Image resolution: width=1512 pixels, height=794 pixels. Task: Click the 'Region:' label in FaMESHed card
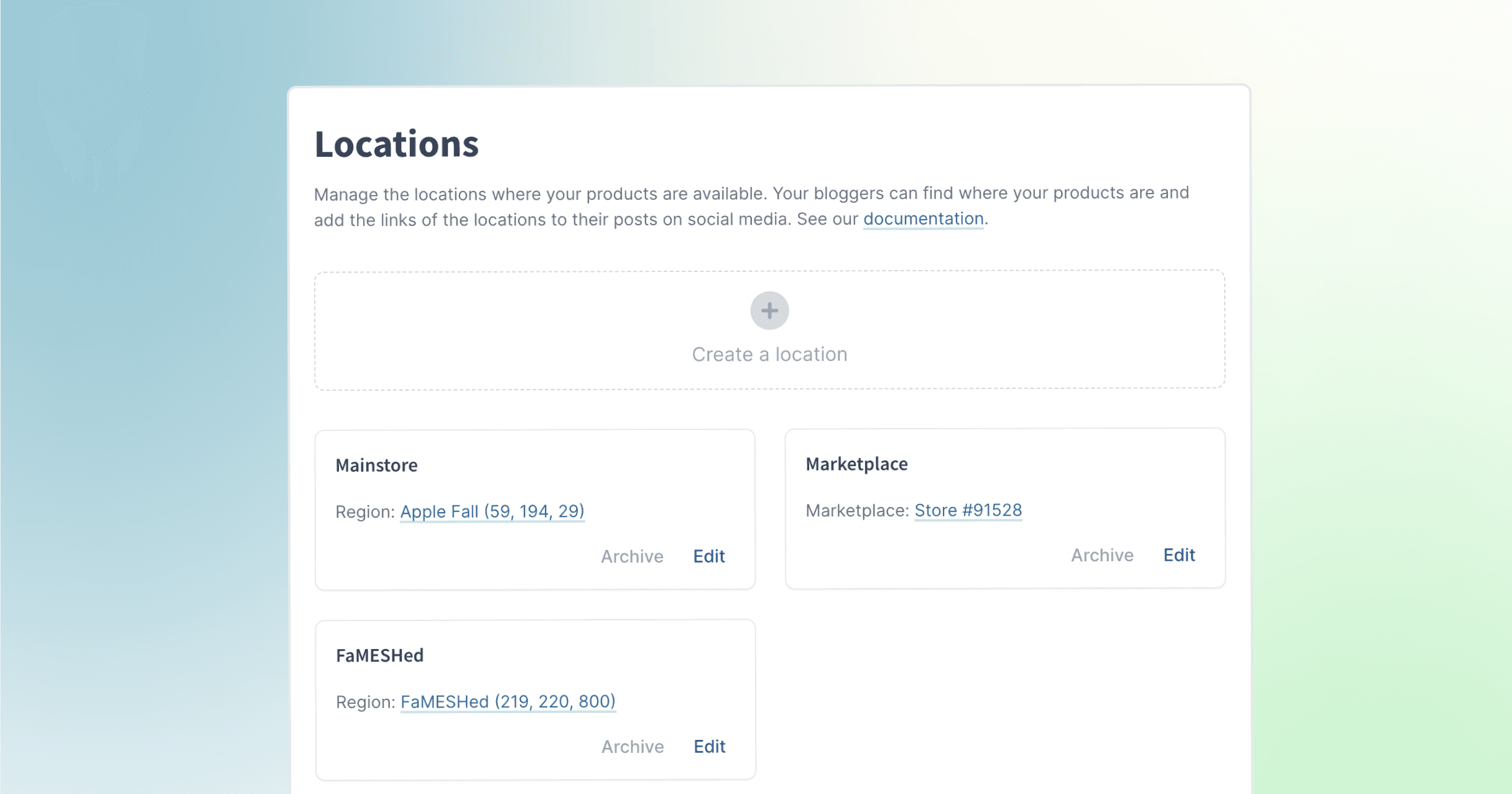tap(366, 703)
